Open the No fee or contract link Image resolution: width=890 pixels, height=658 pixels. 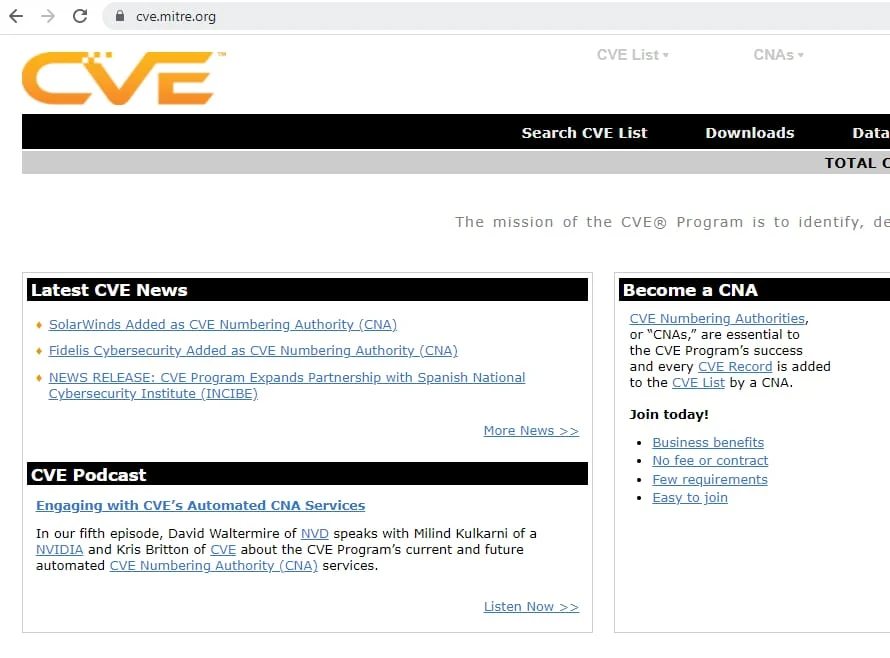[x=710, y=460]
